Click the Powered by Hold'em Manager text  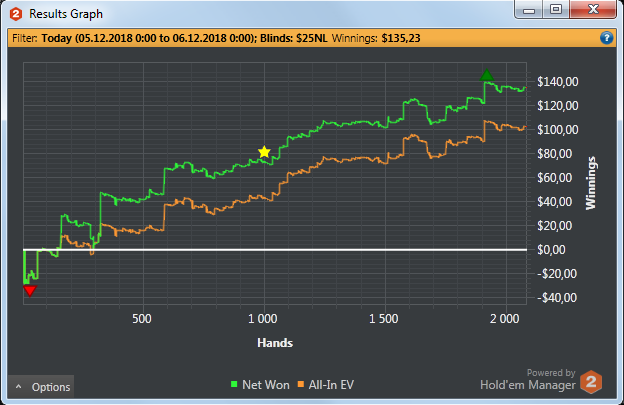pyautogui.click(x=528, y=379)
